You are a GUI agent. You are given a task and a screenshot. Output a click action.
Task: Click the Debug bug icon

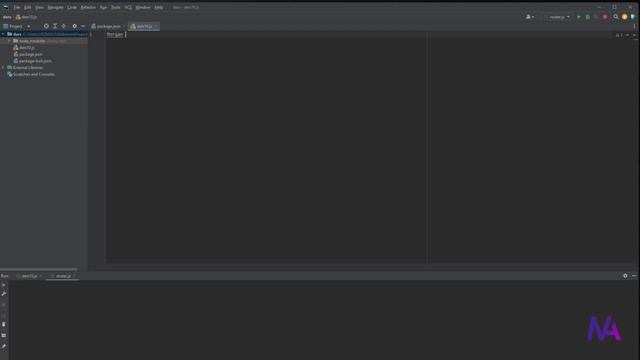587,17
